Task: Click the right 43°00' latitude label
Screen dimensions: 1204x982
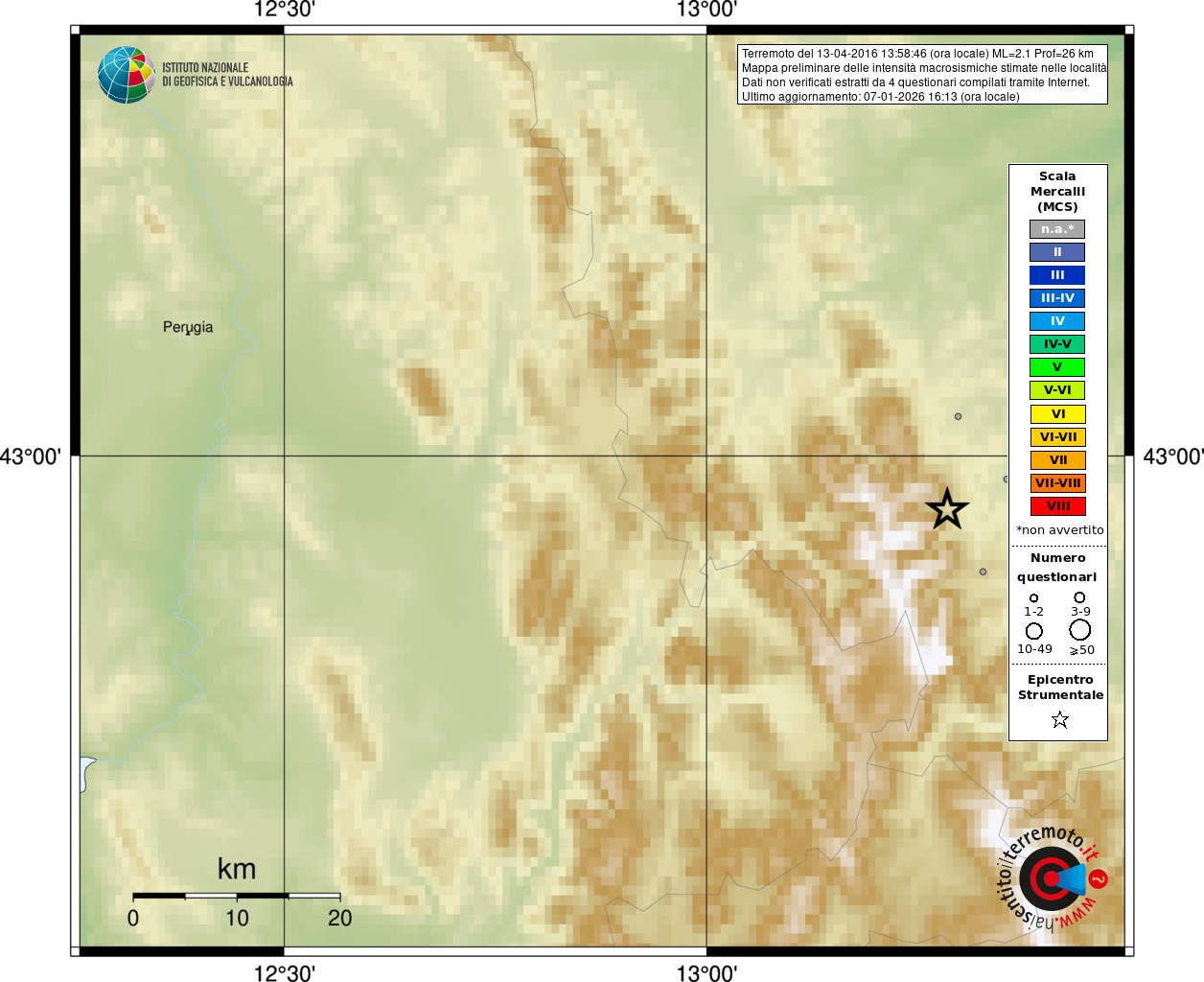Action: (1173, 456)
